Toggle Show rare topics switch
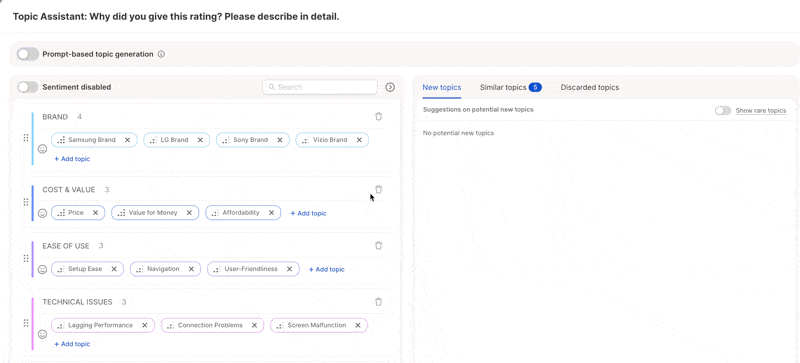 pyautogui.click(x=723, y=111)
